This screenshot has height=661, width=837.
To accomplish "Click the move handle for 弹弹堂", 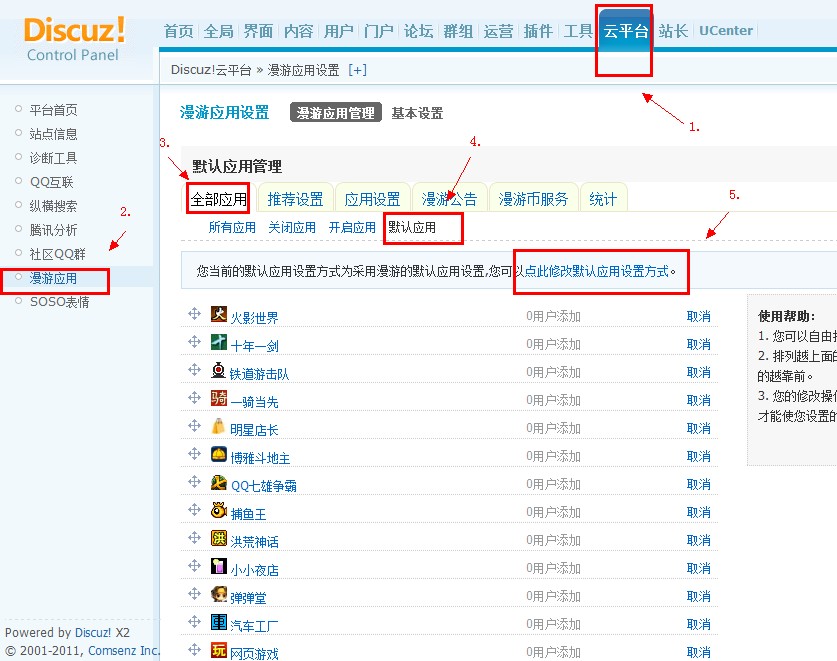I will pyautogui.click(x=194, y=594).
